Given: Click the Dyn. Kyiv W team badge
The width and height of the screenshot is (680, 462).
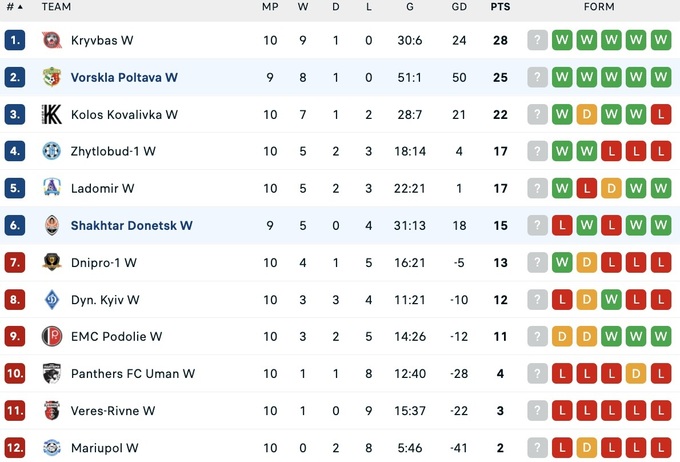Looking at the screenshot, I should (x=52, y=300).
